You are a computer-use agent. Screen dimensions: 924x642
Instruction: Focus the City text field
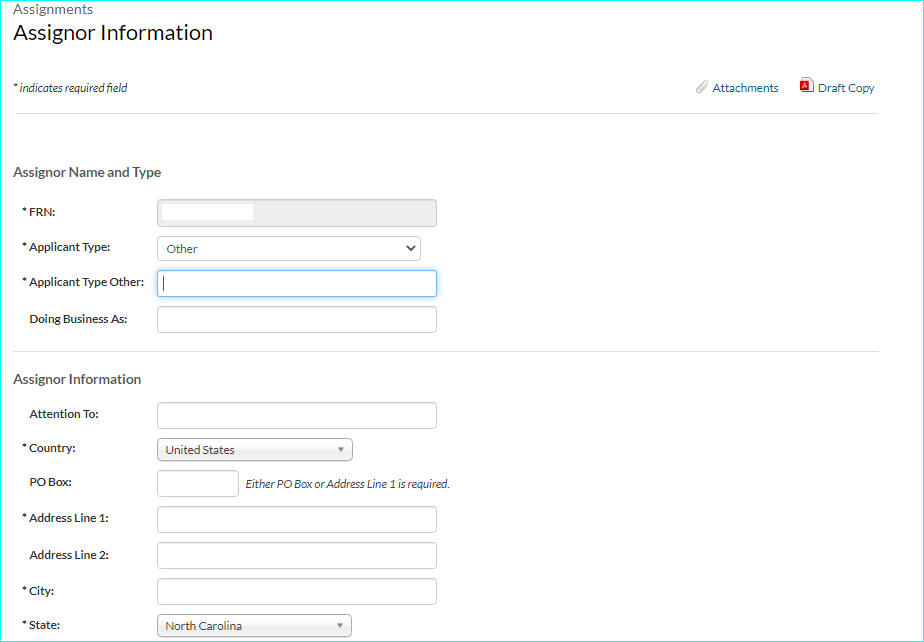click(x=296, y=591)
